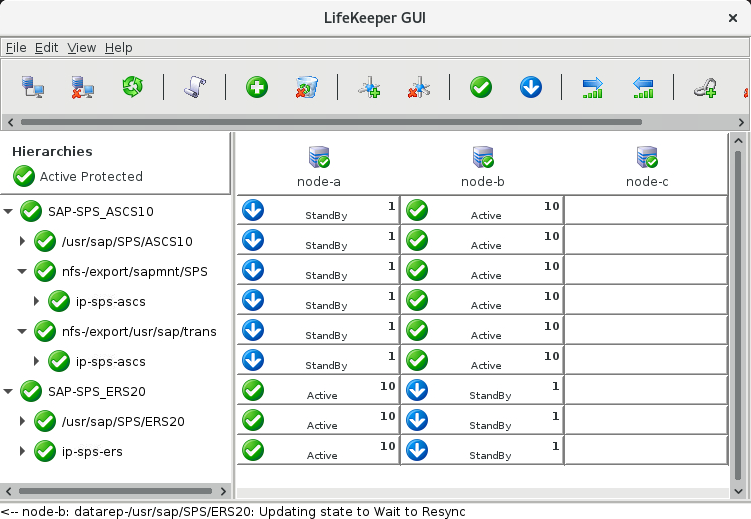The image size is (751, 519).
Task: Click the node-b column header label
Action: pyautogui.click(x=483, y=181)
